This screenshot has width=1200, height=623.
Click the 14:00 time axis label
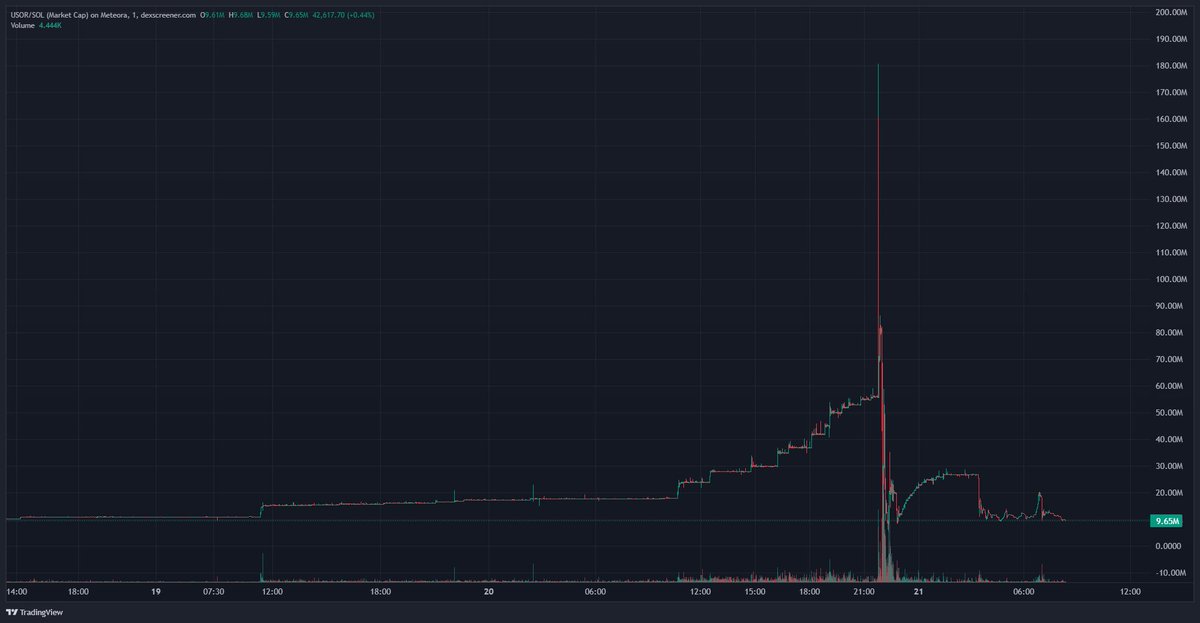click(x=17, y=591)
